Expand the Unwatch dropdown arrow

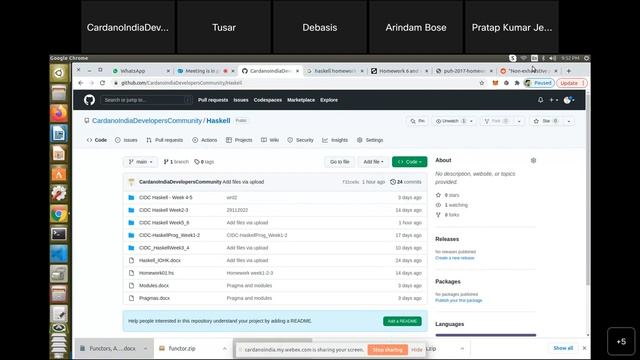click(471, 121)
